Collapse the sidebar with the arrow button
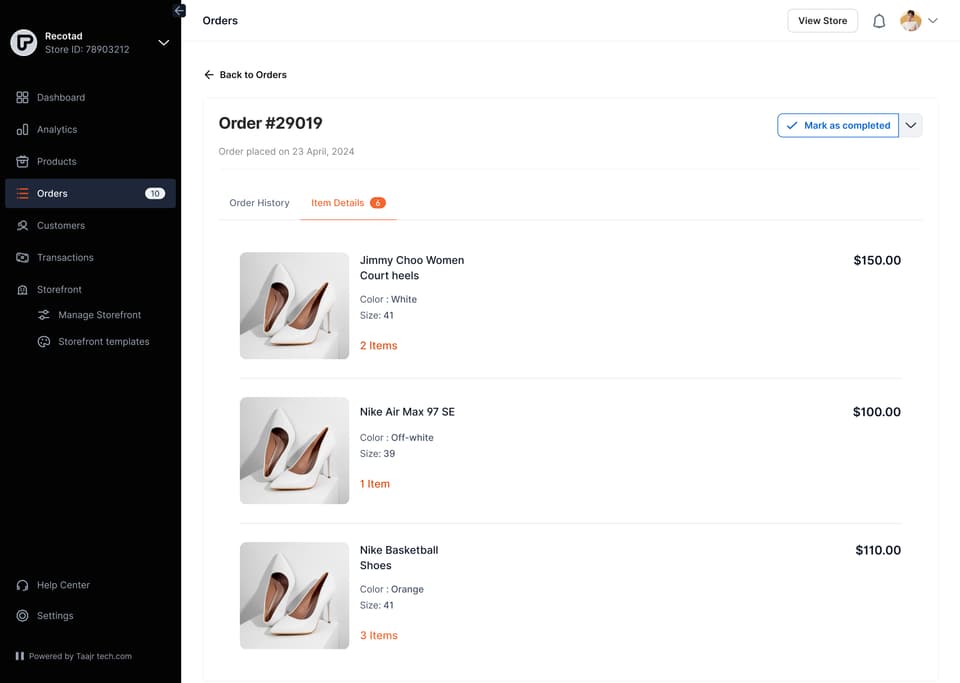The width and height of the screenshot is (960, 683). tap(179, 10)
